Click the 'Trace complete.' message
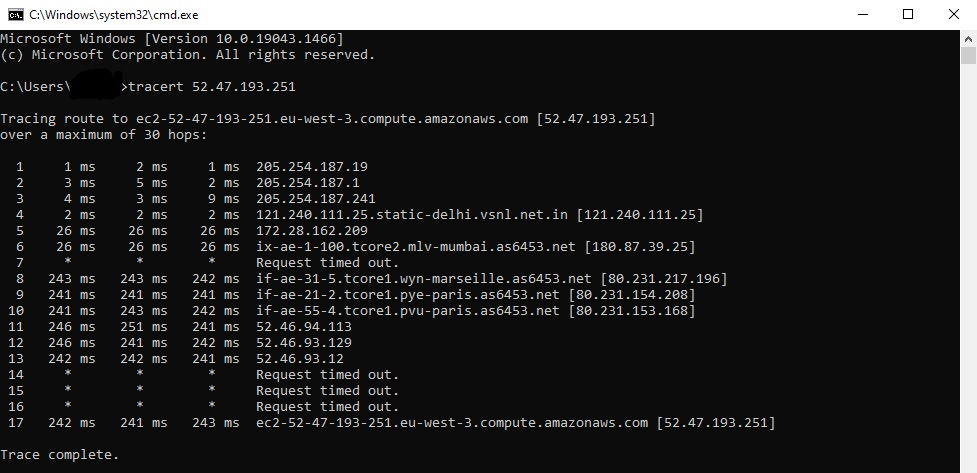The width and height of the screenshot is (977, 473). pyautogui.click(x=60, y=455)
